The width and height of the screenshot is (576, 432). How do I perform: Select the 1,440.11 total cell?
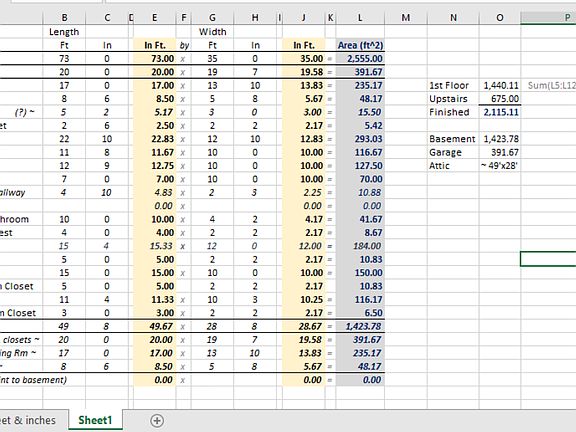tap(500, 86)
